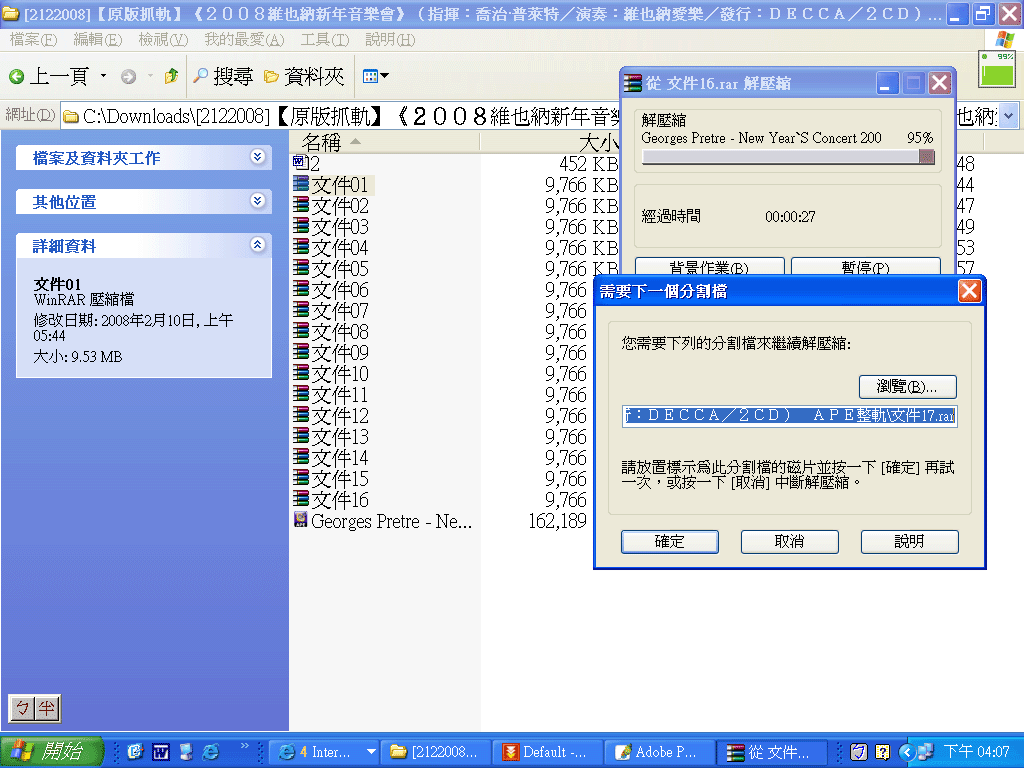This screenshot has height=768, width=1024.
Task: Switch to Default taskbar window button
Action: (x=549, y=752)
